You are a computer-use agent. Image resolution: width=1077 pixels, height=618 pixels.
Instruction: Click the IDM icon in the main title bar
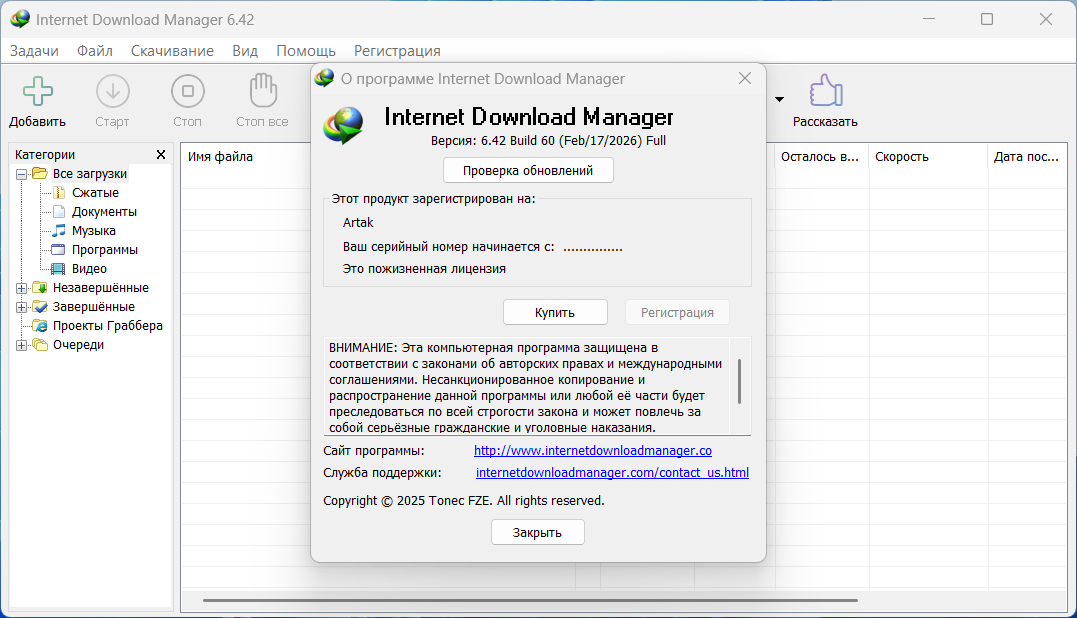click(x=20, y=19)
